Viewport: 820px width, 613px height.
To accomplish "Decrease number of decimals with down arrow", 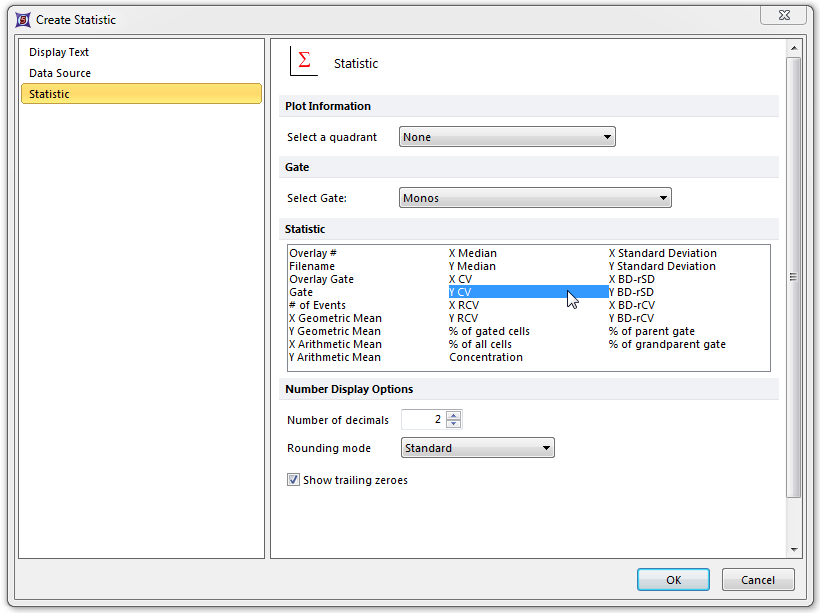I will [454, 424].
